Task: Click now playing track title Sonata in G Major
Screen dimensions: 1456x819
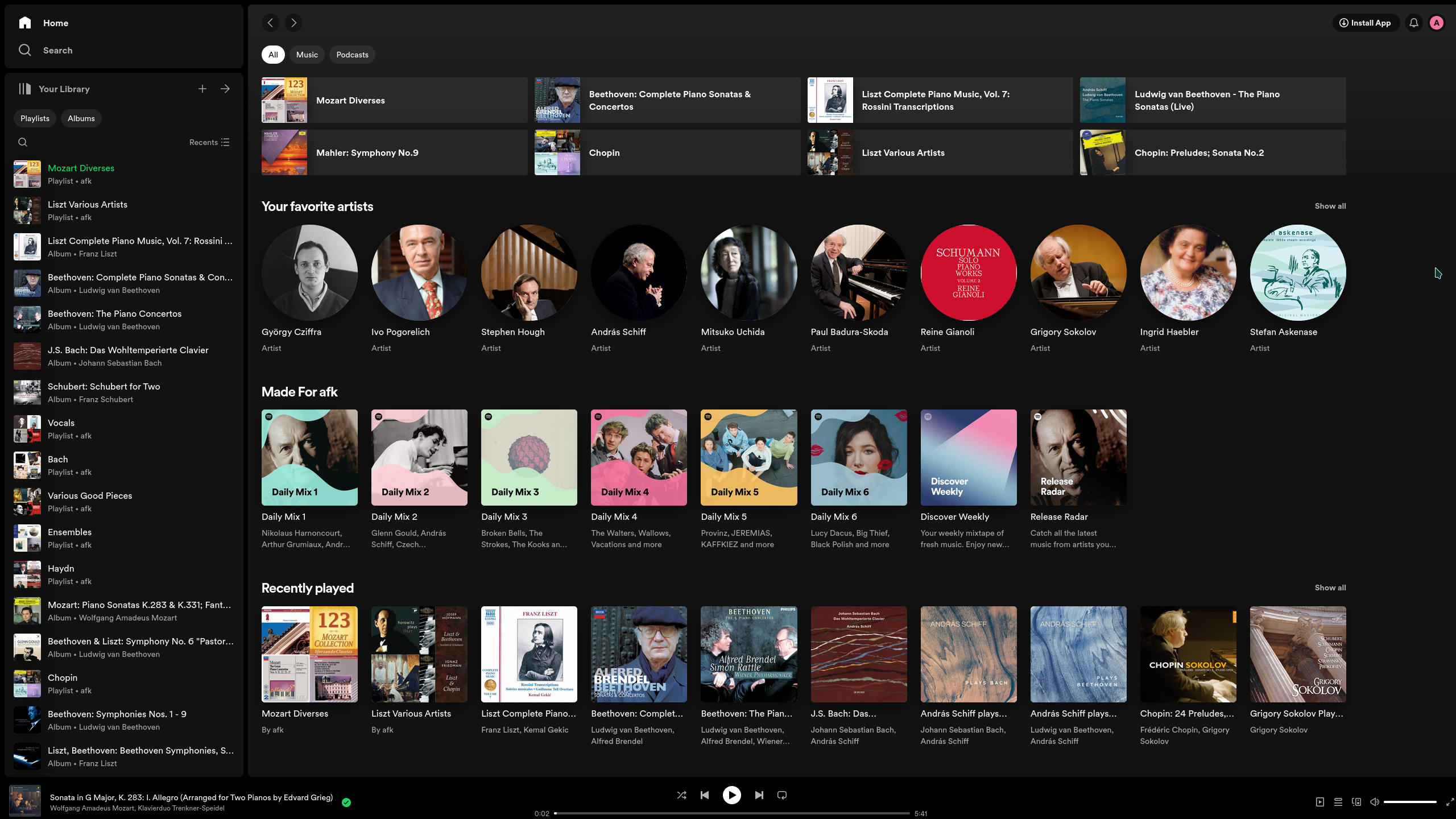Action: coord(191,797)
